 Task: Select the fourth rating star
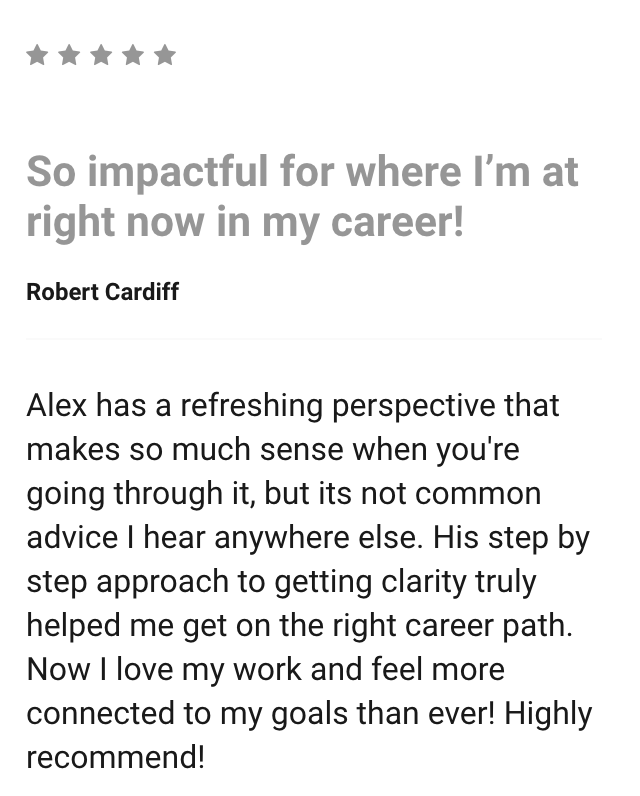(x=133, y=55)
